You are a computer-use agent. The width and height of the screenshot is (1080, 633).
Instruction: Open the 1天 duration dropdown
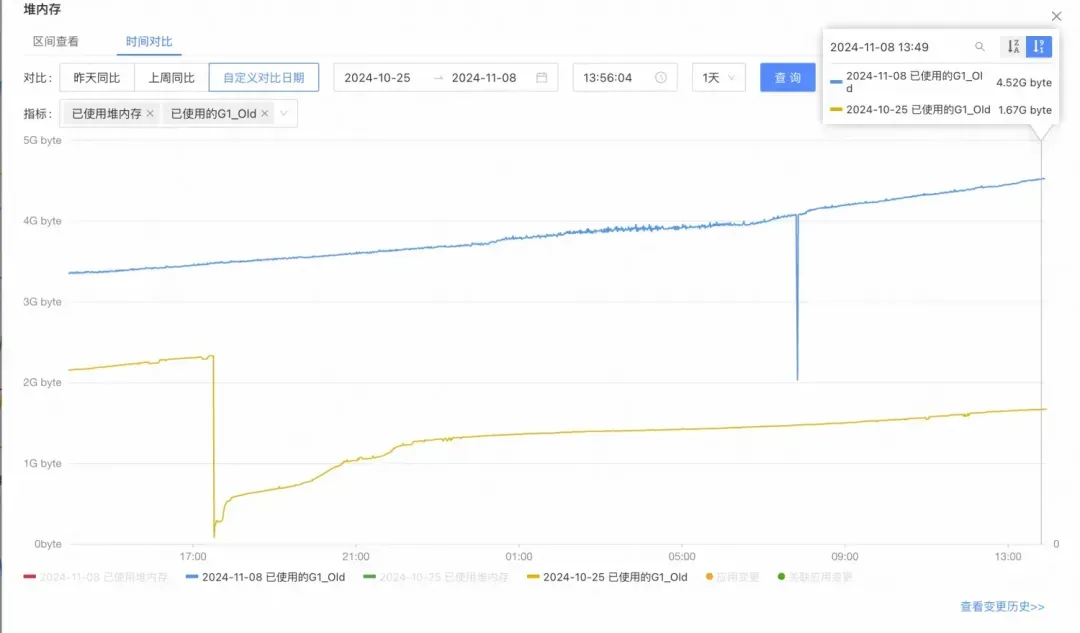click(x=719, y=78)
